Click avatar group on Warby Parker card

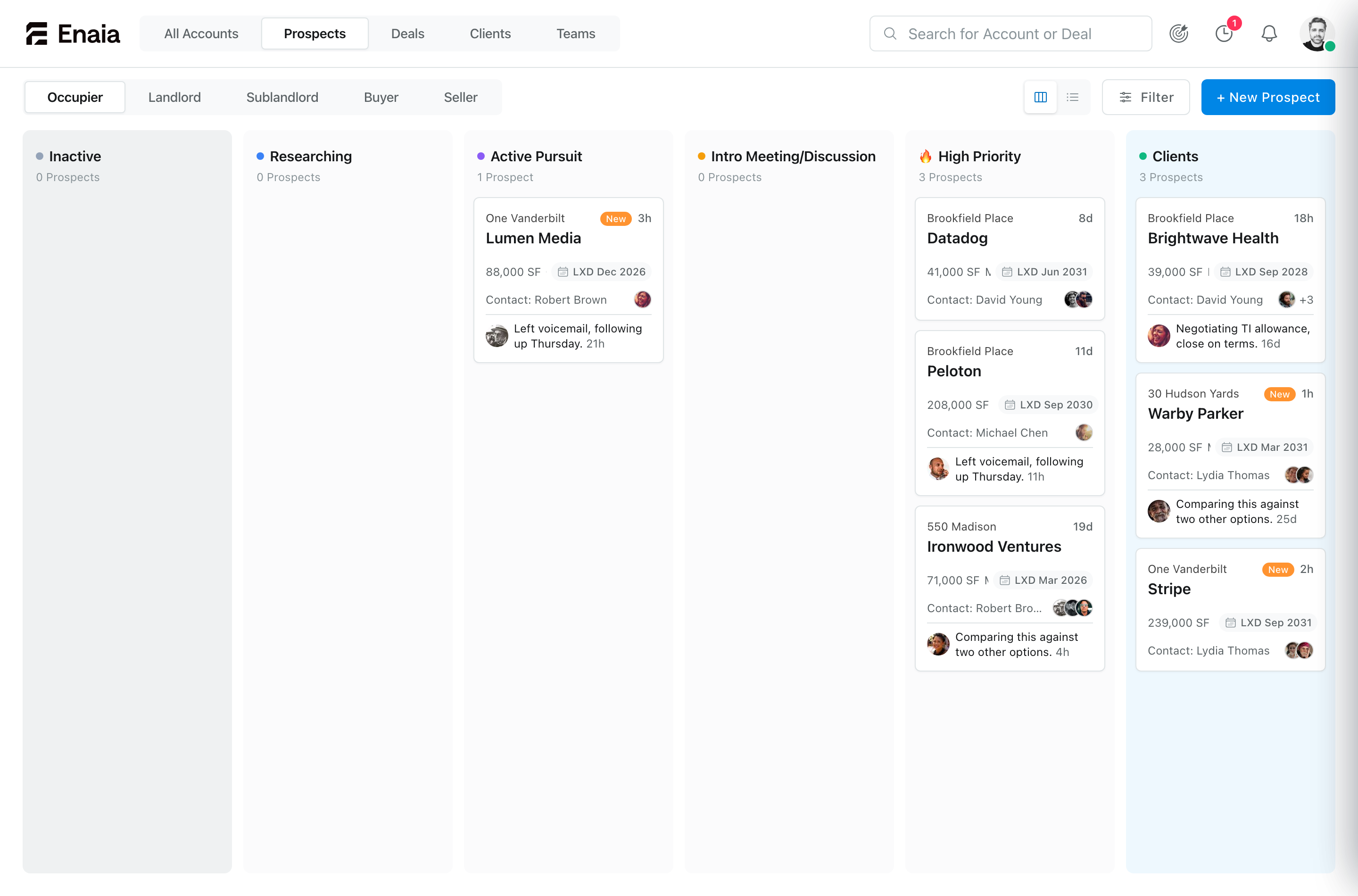pyautogui.click(x=1299, y=475)
